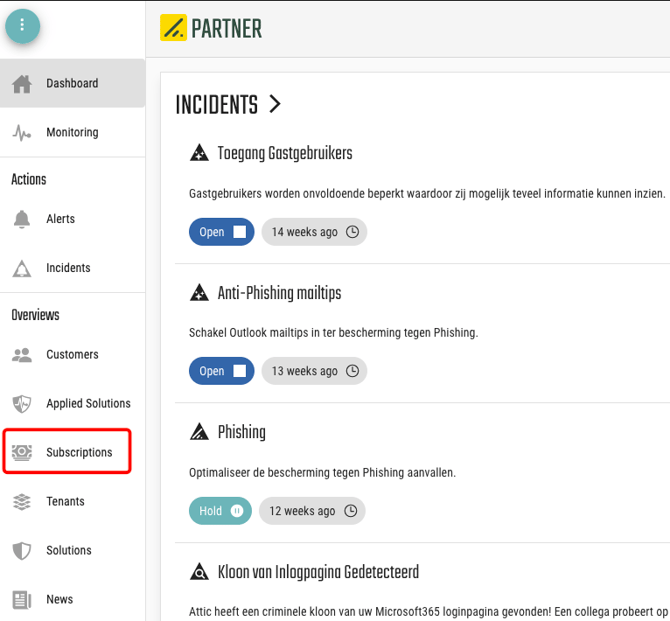Click the Dashboard home icon
Image resolution: width=670 pixels, height=621 pixels.
coord(22,84)
